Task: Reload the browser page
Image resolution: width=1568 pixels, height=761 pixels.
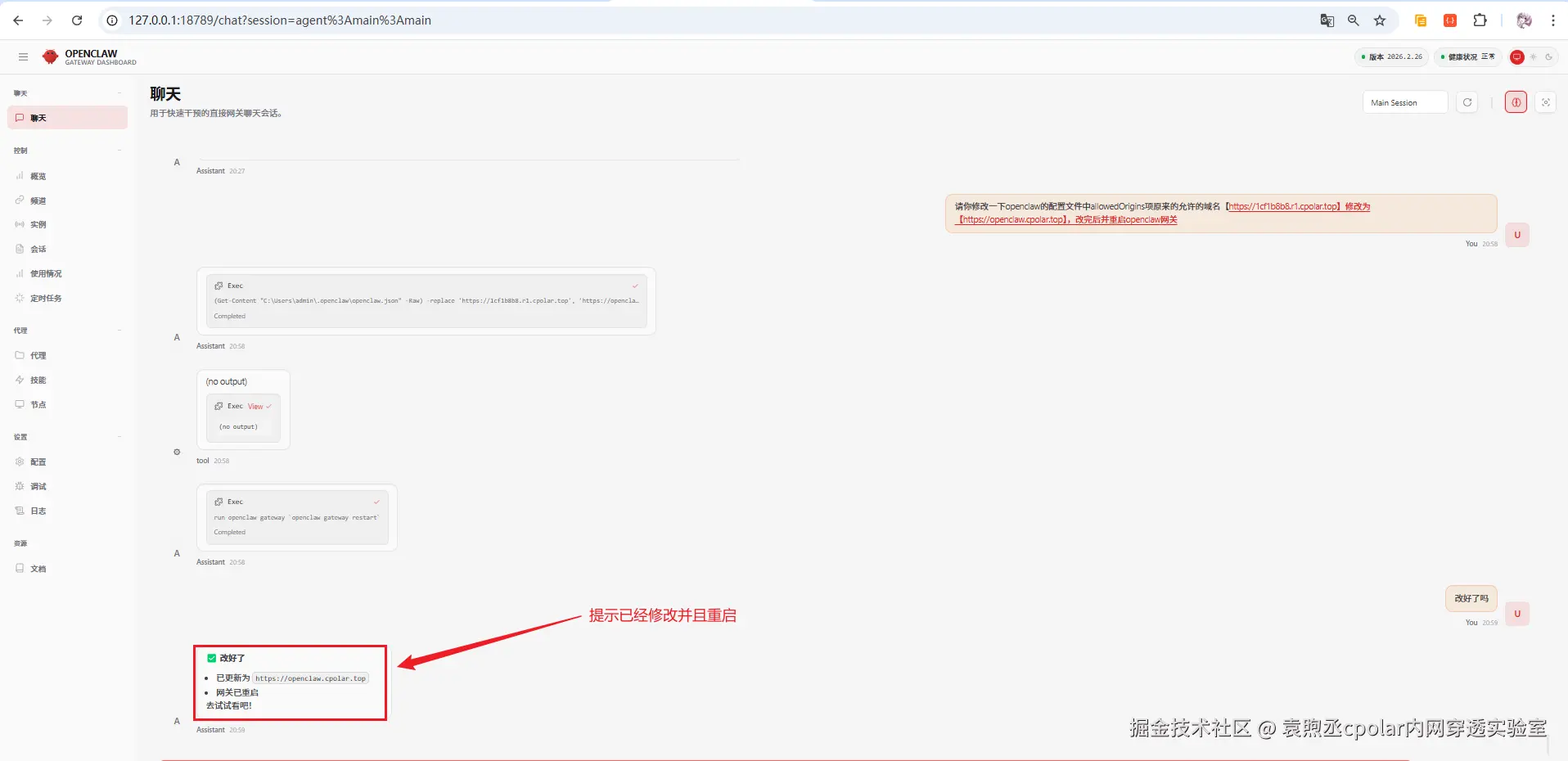Action: click(x=77, y=20)
